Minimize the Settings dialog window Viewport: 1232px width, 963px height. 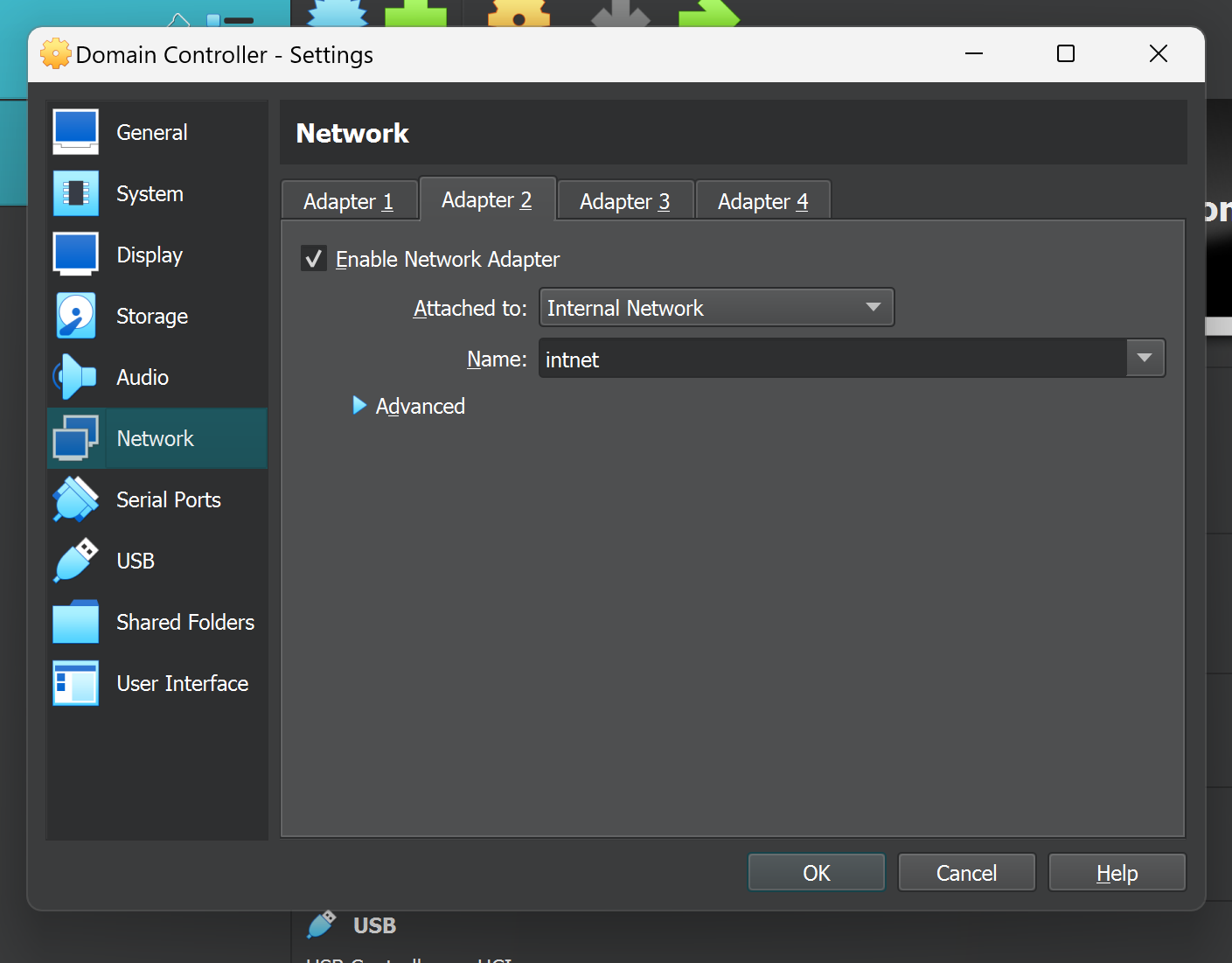pyautogui.click(x=974, y=54)
